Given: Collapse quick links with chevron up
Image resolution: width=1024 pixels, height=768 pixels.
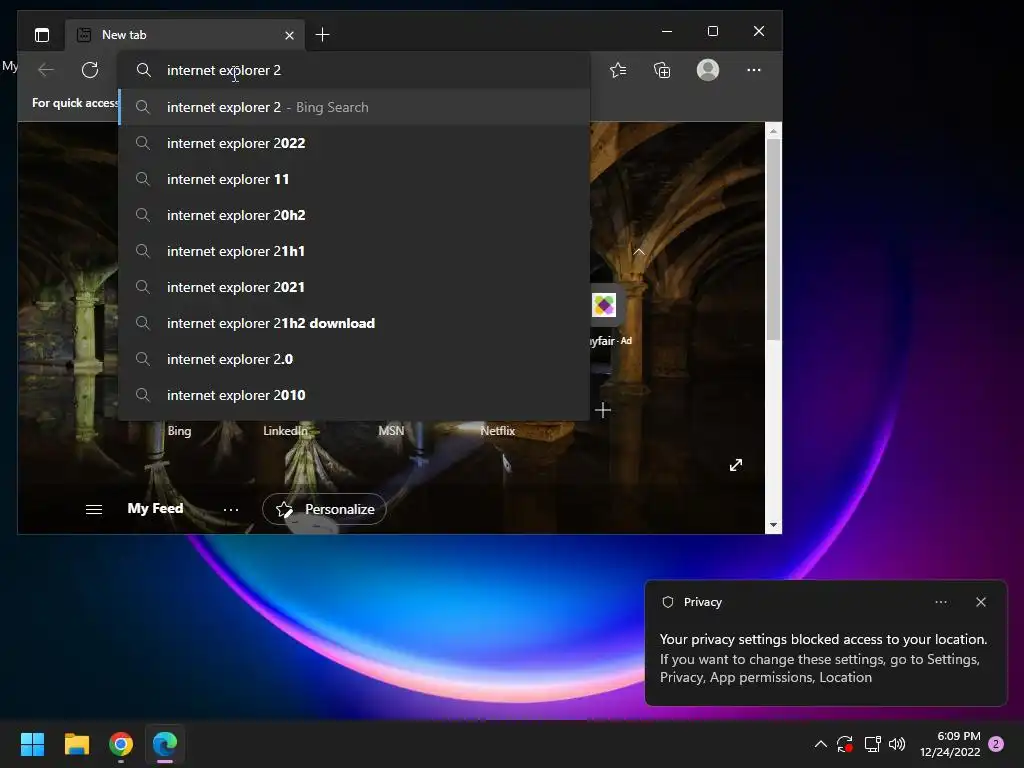Looking at the screenshot, I should (x=639, y=251).
